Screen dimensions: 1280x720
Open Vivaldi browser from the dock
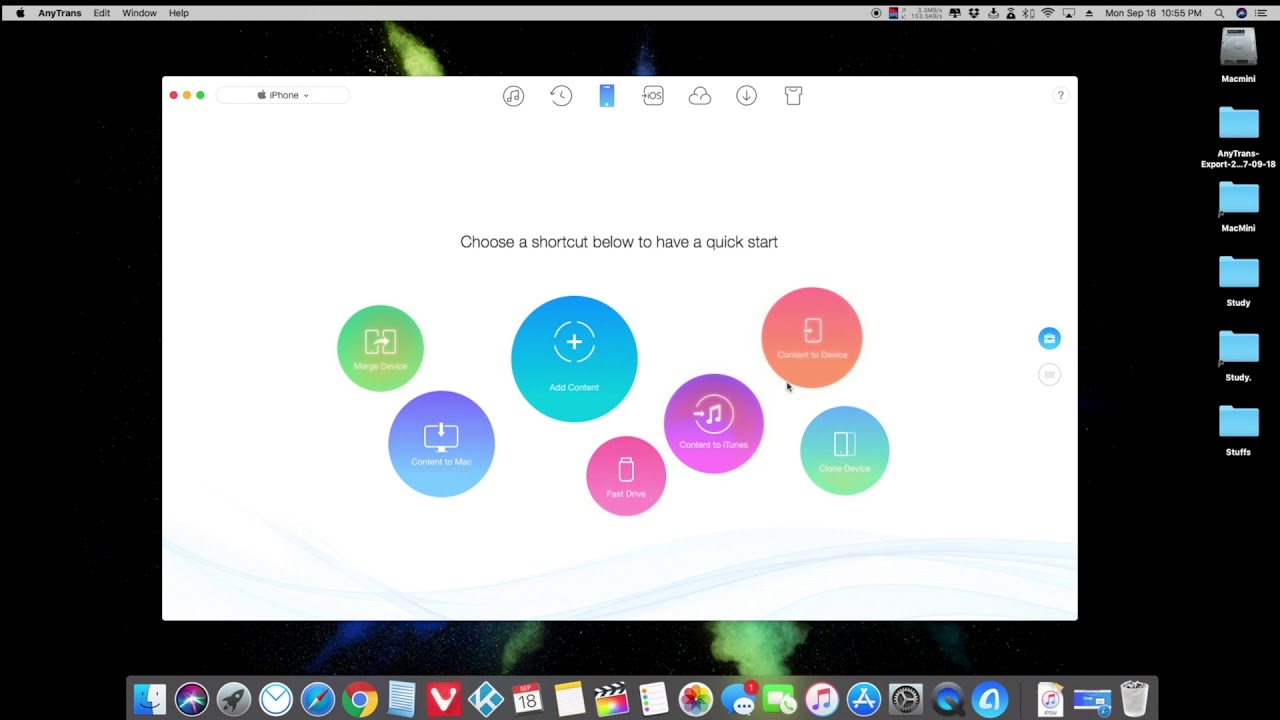click(443, 699)
